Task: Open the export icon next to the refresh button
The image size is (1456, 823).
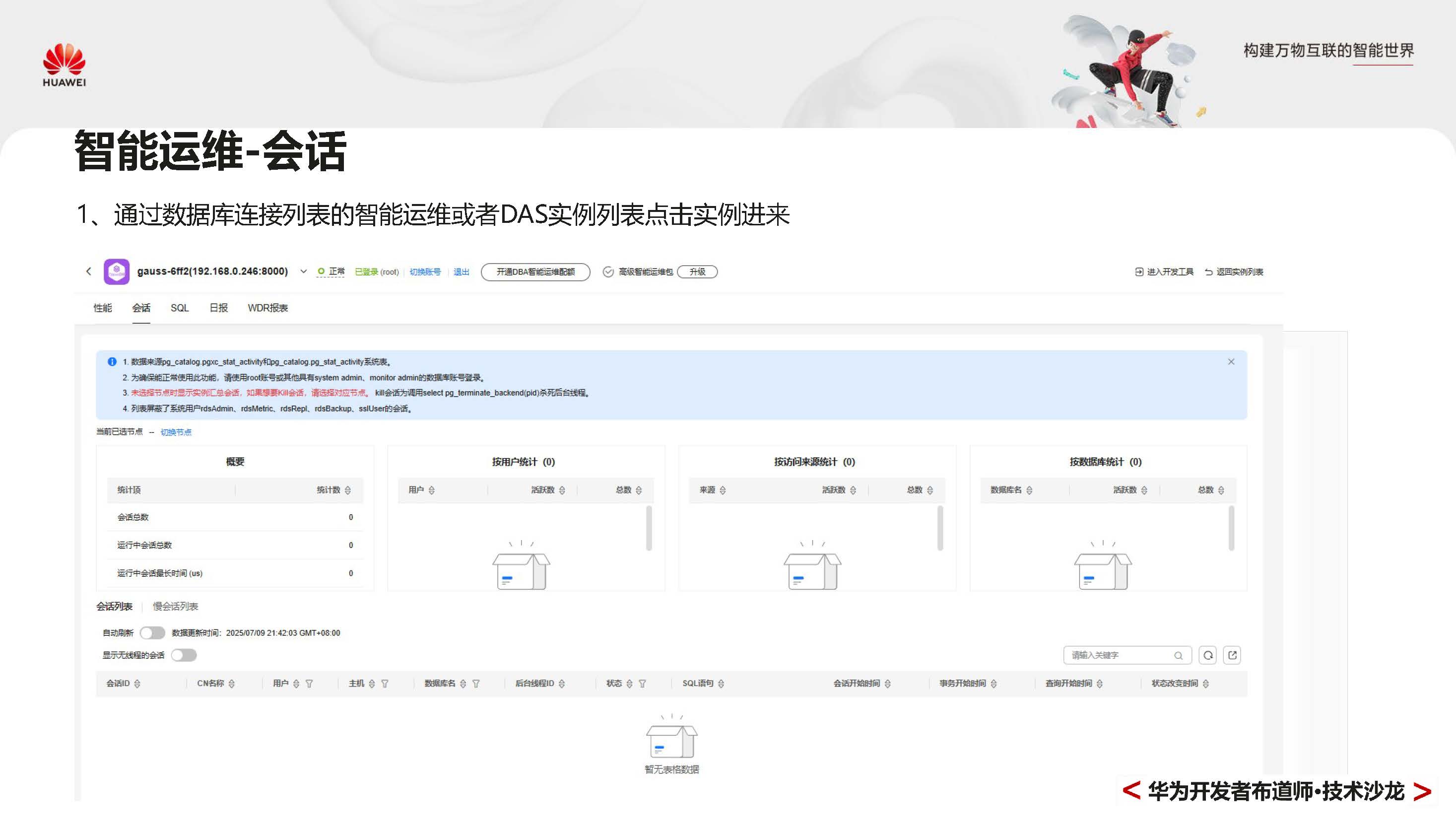Action: coord(1232,655)
